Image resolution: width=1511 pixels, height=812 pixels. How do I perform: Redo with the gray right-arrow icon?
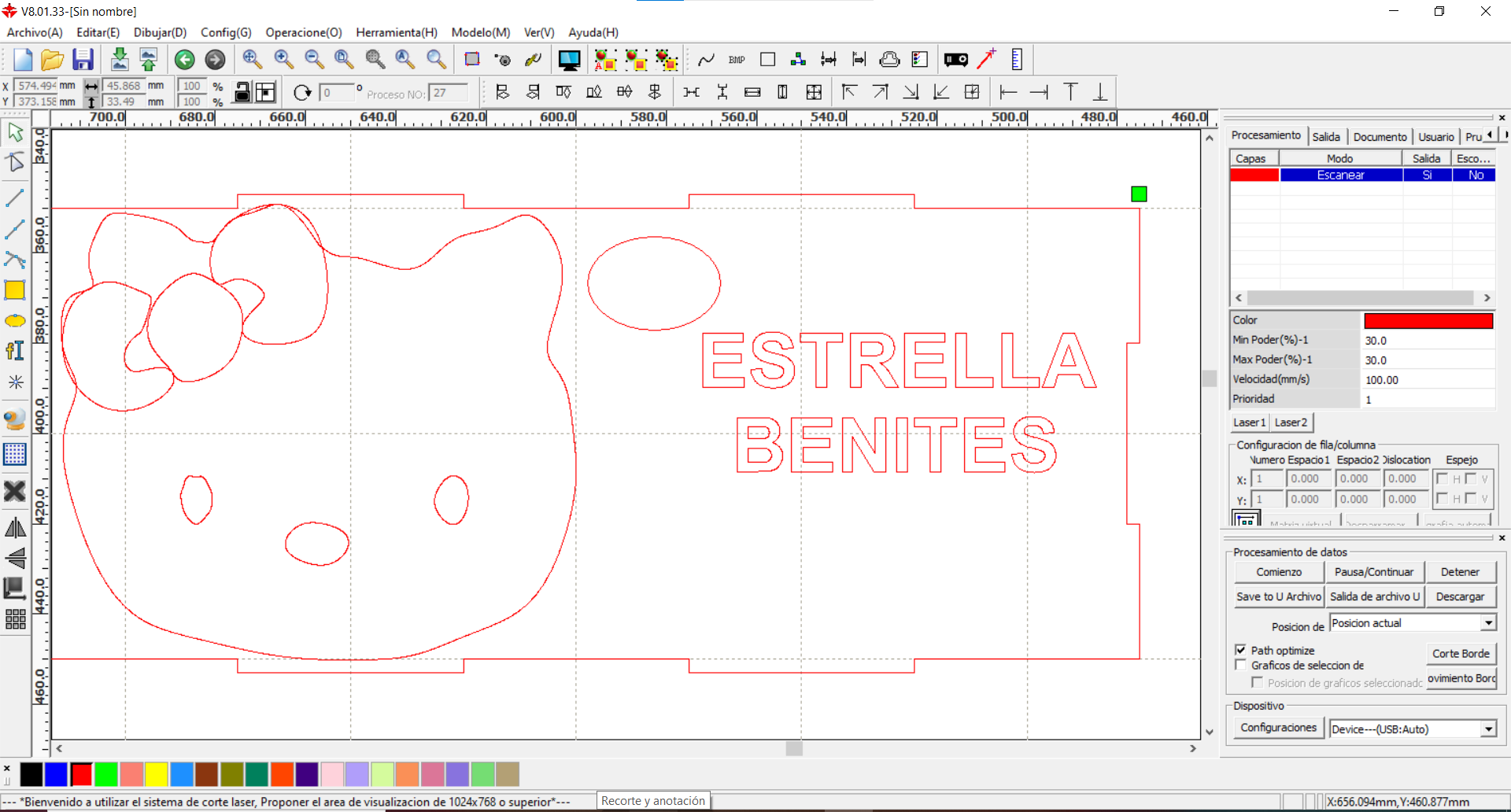coord(215,60)
